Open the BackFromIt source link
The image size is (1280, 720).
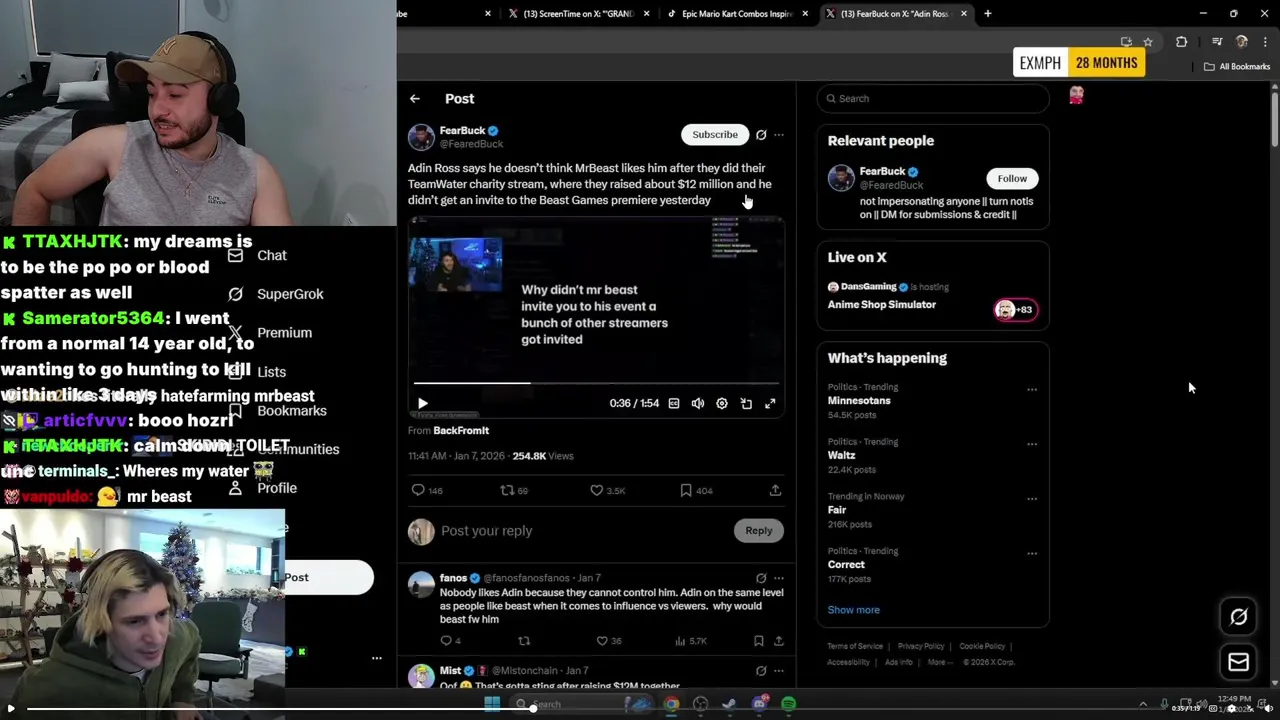pos(461,430)
